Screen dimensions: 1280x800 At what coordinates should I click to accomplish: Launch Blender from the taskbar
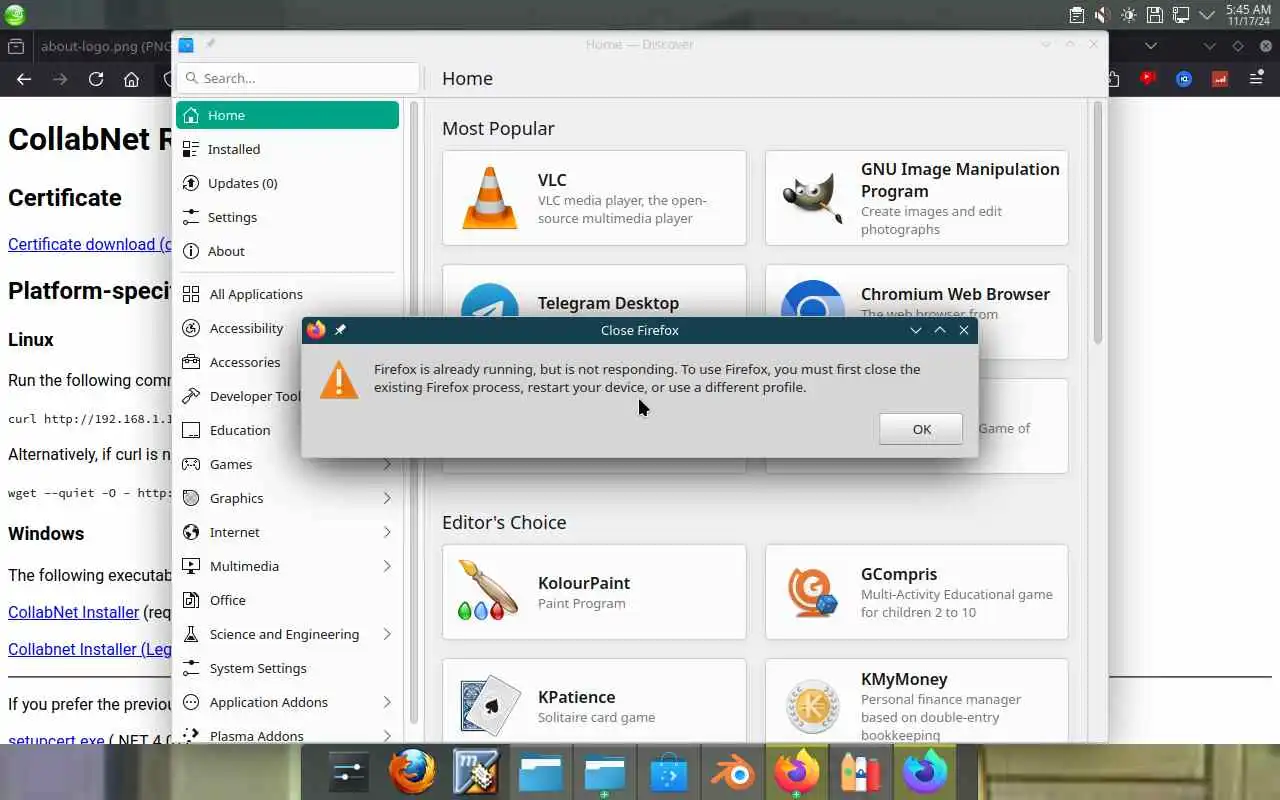click(733, 773)
